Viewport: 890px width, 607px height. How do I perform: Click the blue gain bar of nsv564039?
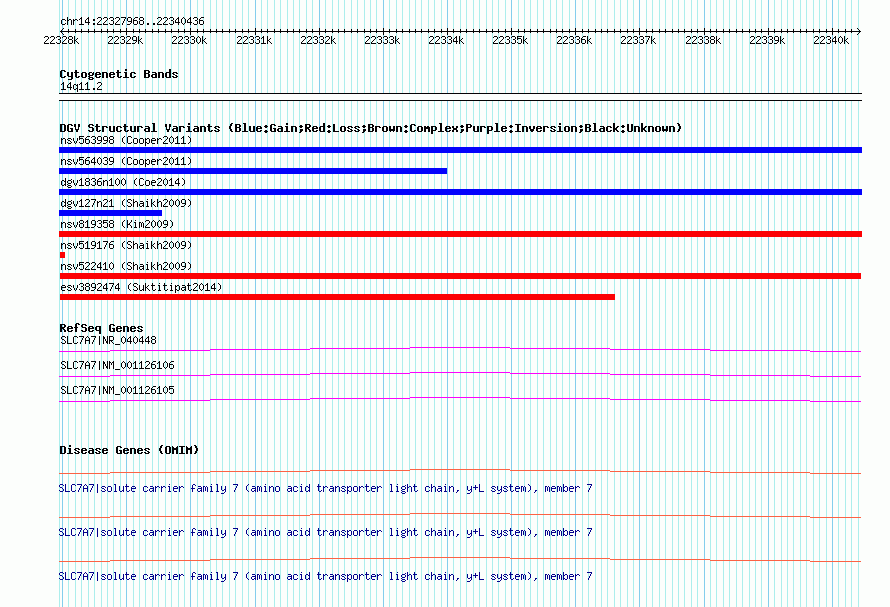point(253,171)
